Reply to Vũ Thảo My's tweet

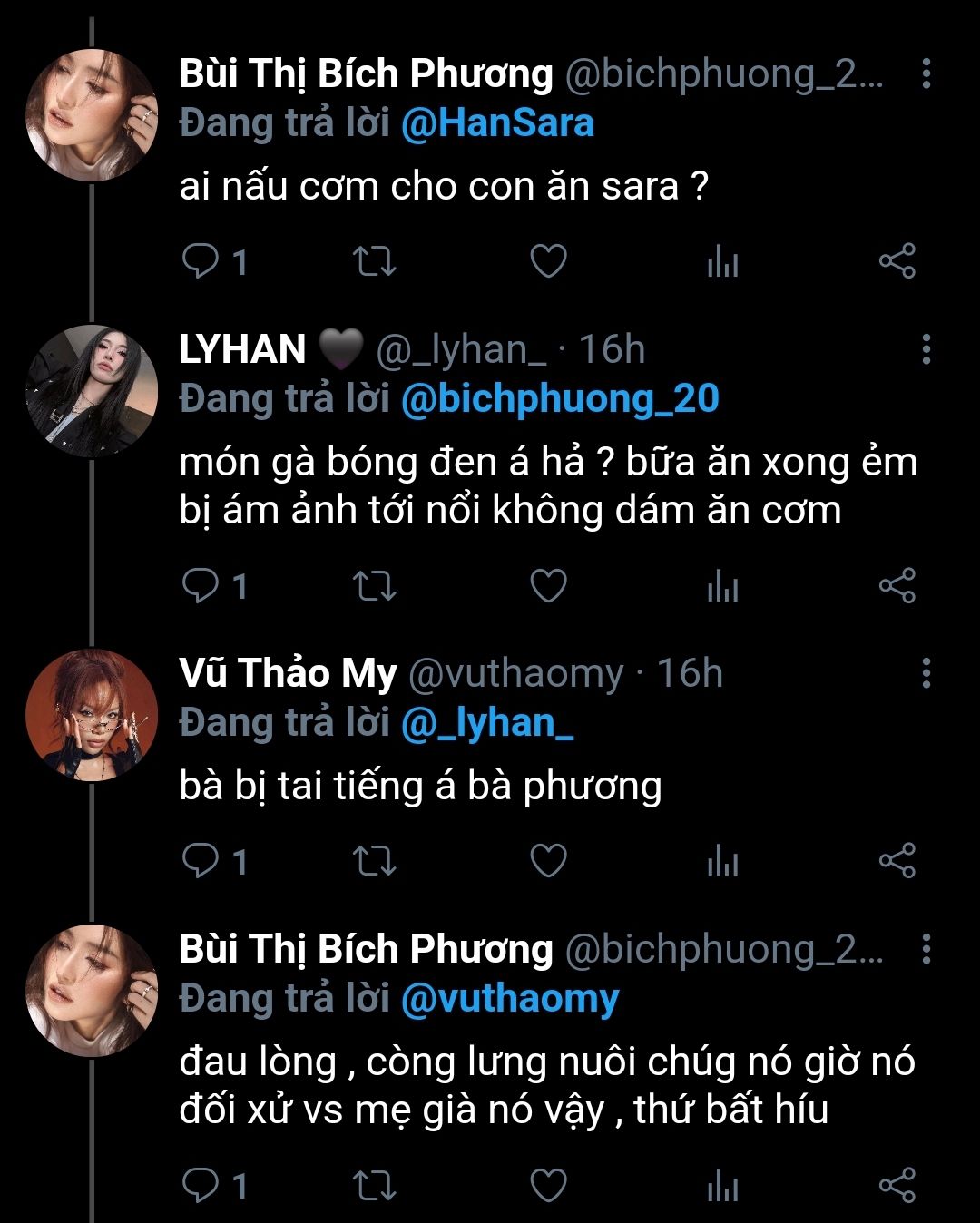coord(201,861)
